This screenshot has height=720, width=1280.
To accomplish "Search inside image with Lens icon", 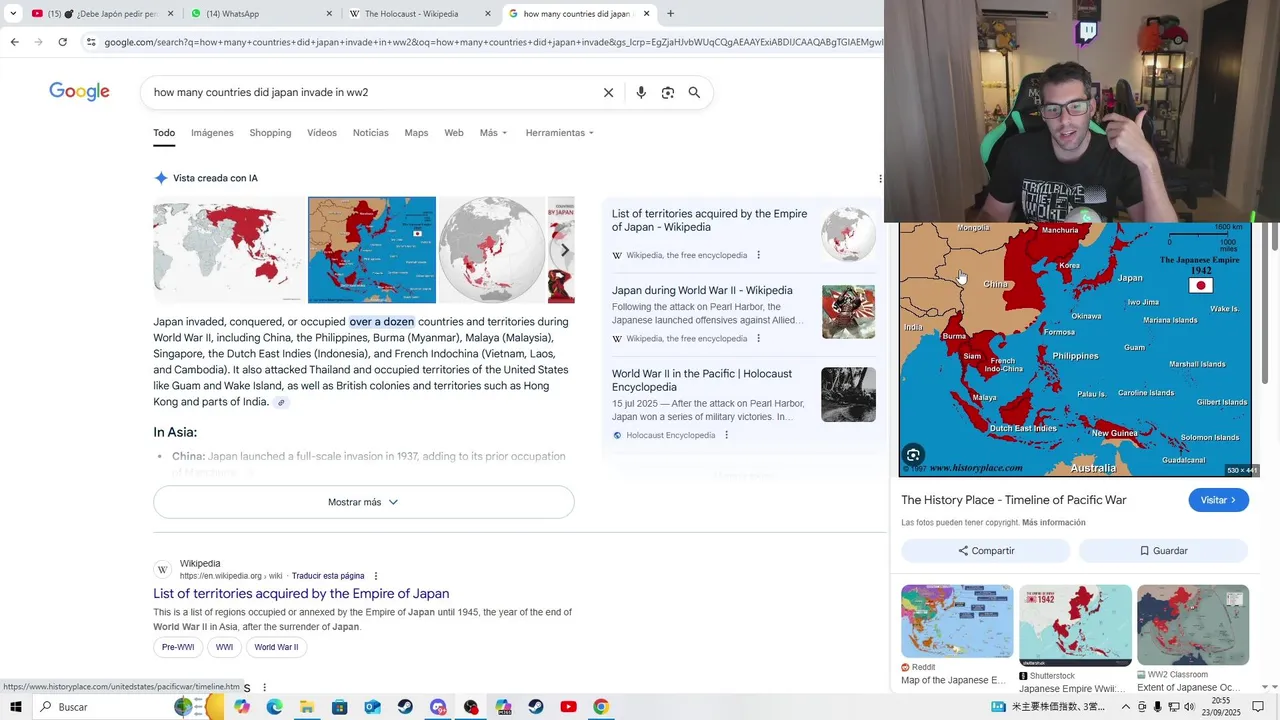I will tap(913, 456).
